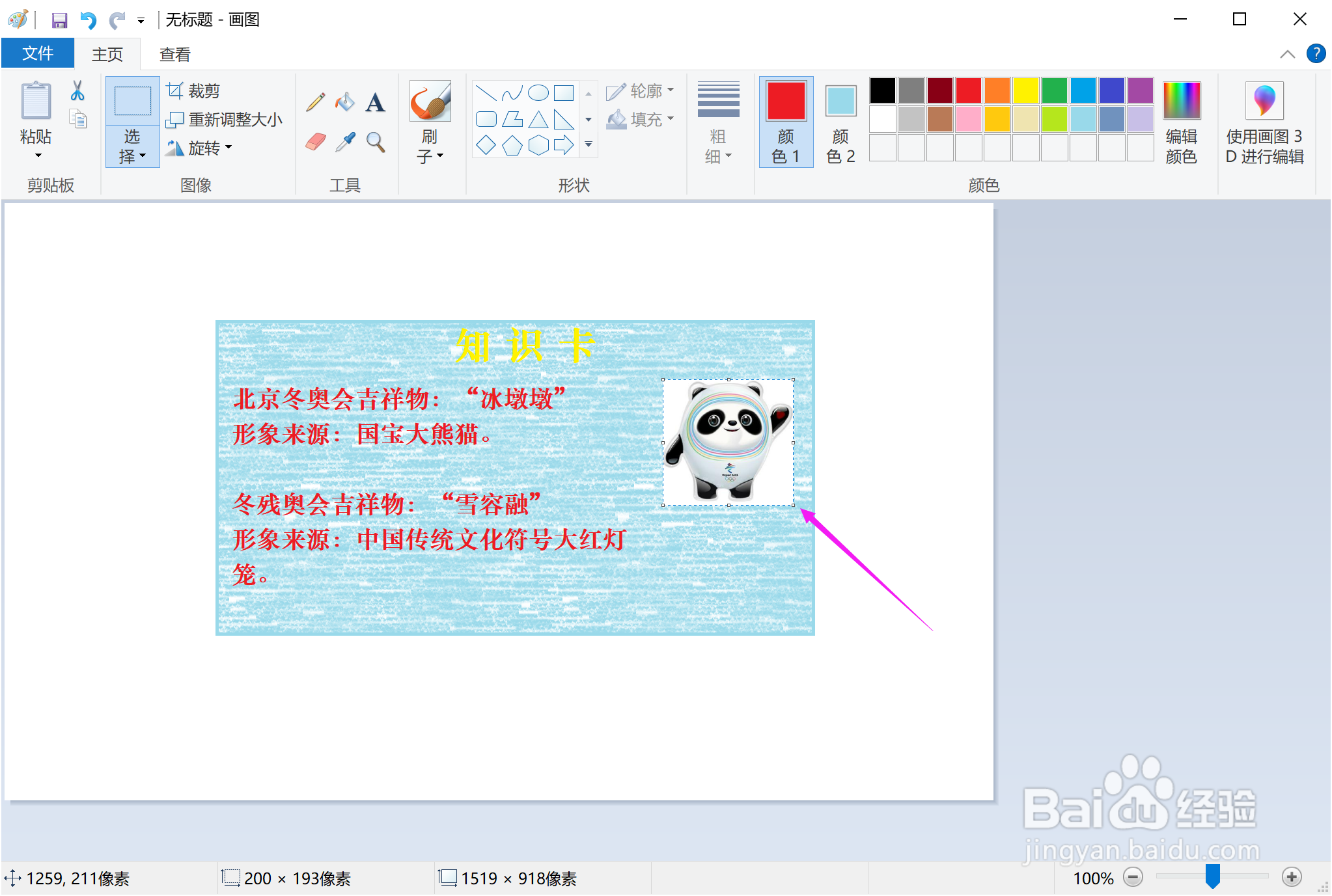The image size is (1332, 896).
Task: Click the Paste clipboard icon
Action: (x=36, y=101)
